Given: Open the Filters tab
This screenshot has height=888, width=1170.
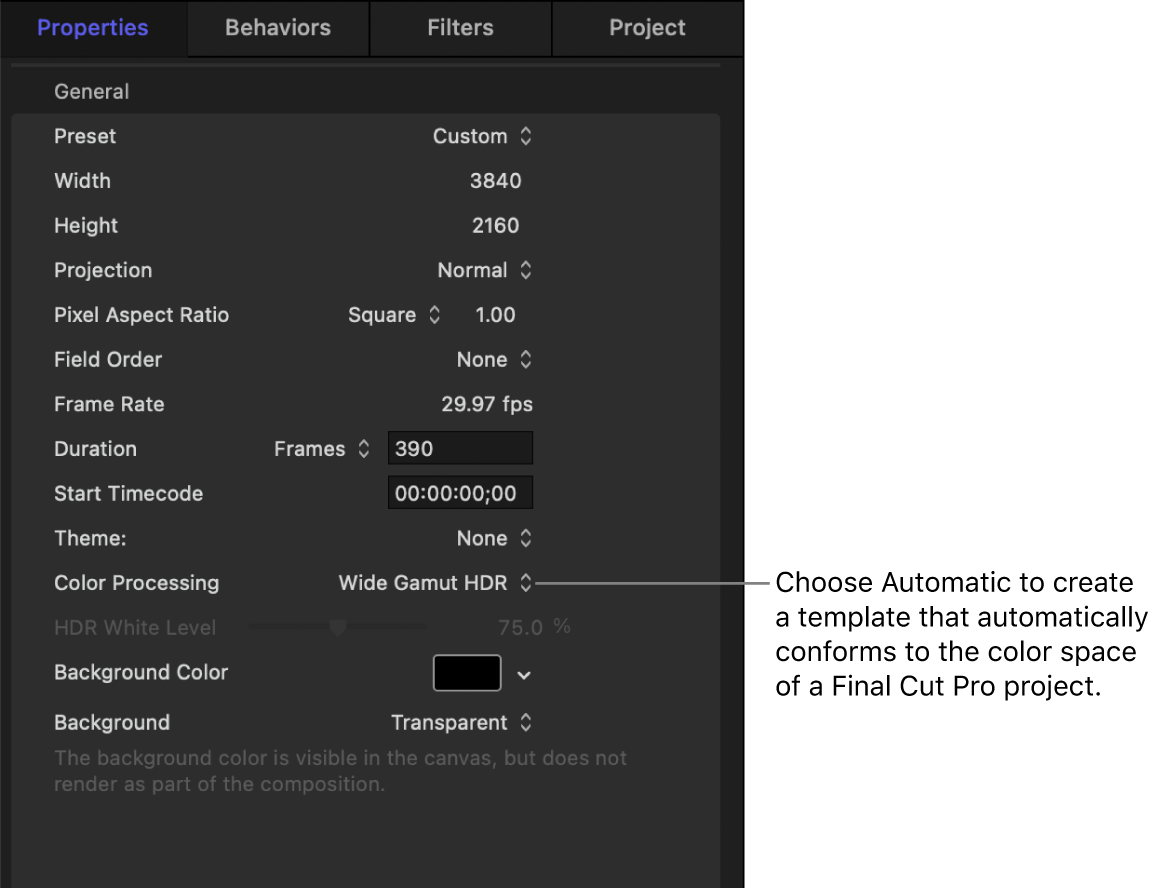Looking at the screenshot, I should pyautogui.click(x=460, y=28).
